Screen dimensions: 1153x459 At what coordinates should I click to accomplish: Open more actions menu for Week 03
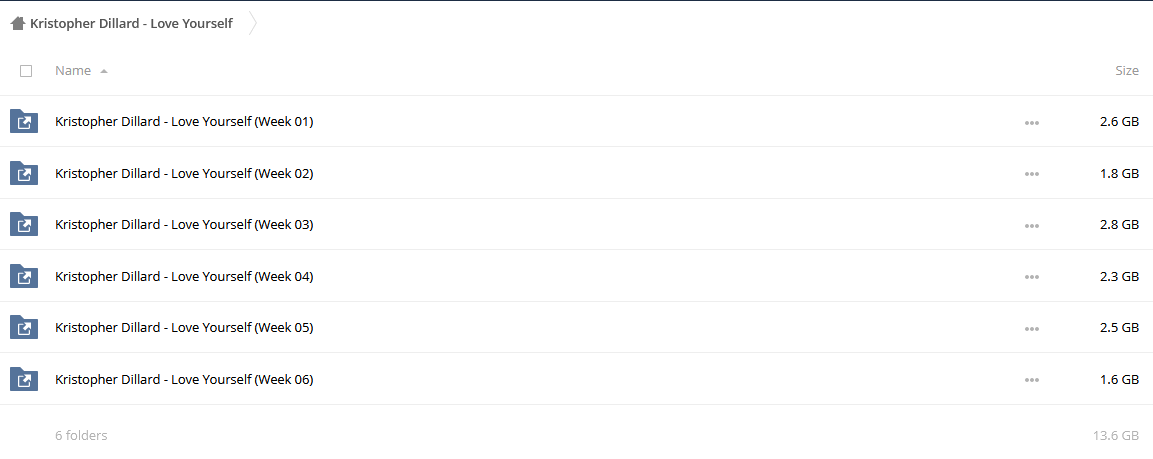coord(1032,226)
